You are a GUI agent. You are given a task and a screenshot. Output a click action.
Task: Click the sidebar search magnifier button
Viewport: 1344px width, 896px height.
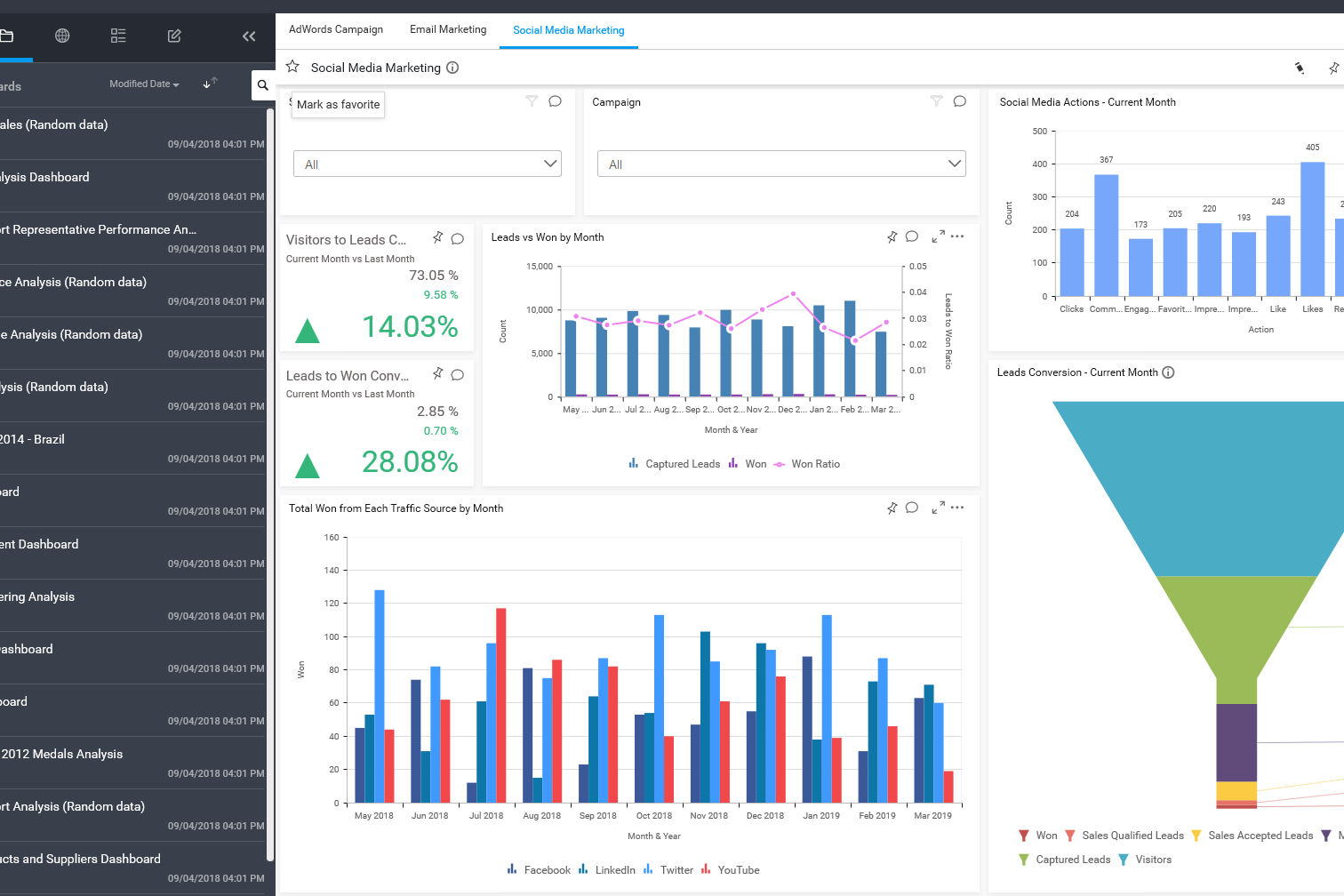(263, 85)
